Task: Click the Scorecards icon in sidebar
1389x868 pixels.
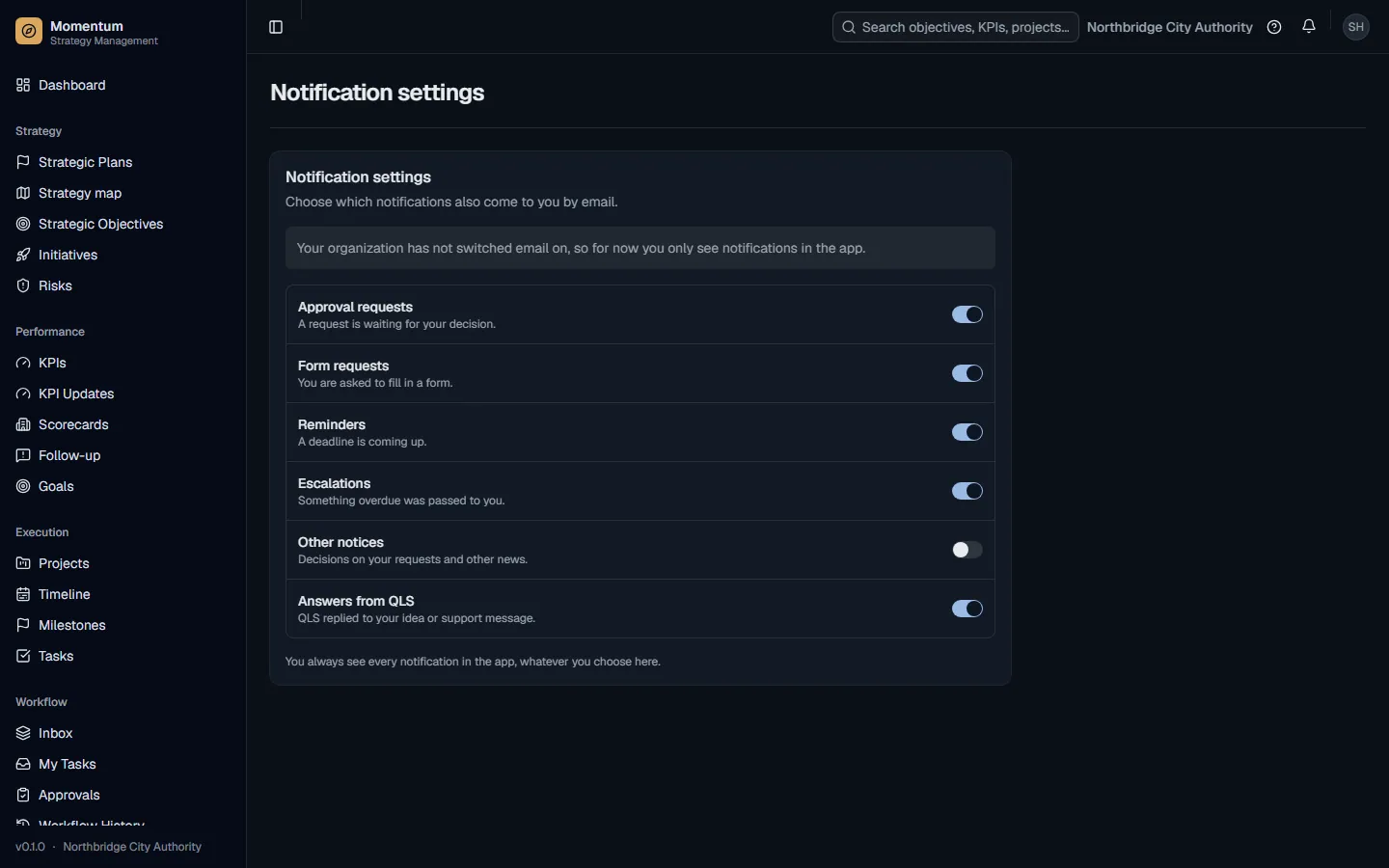Action: click(23, 424)
